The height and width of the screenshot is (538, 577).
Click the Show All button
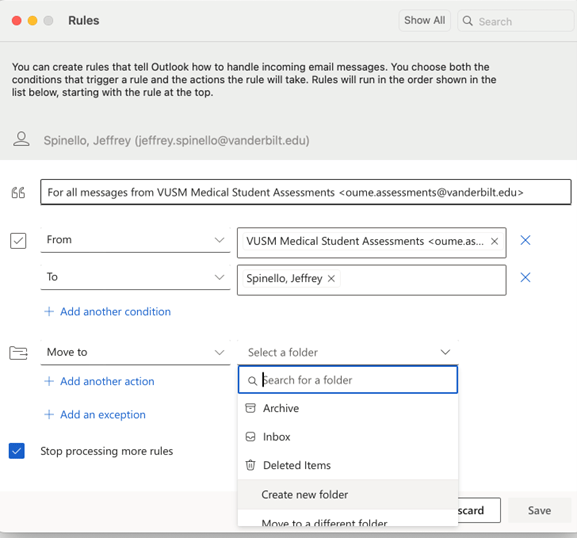click(424, 20)
